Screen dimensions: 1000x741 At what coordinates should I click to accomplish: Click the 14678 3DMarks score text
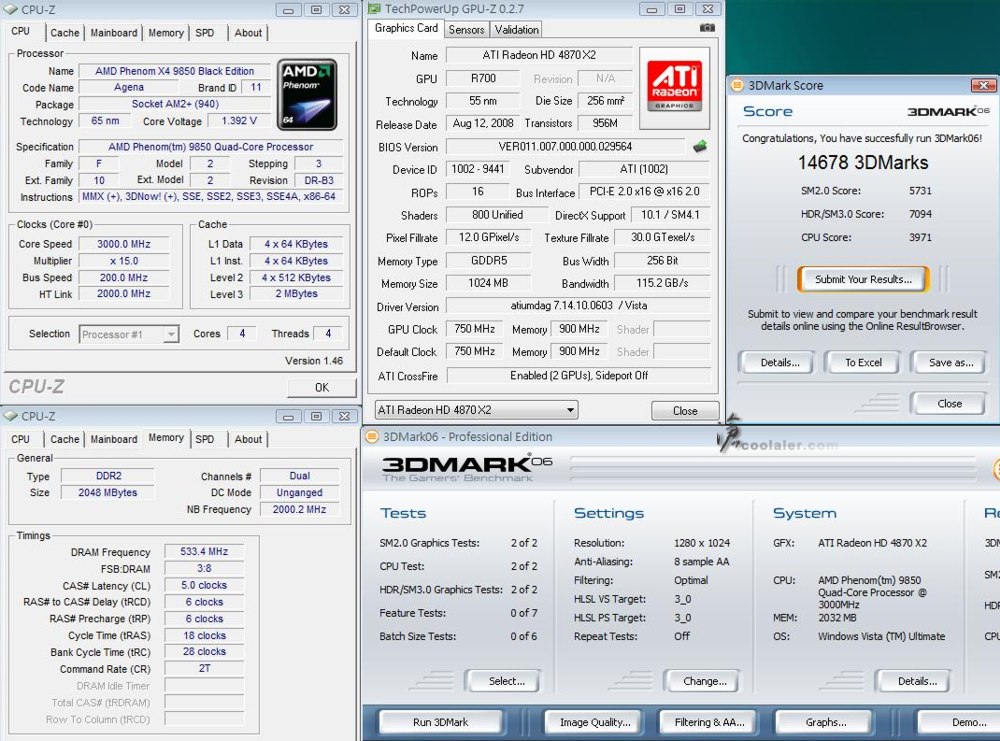coord(863,163)
